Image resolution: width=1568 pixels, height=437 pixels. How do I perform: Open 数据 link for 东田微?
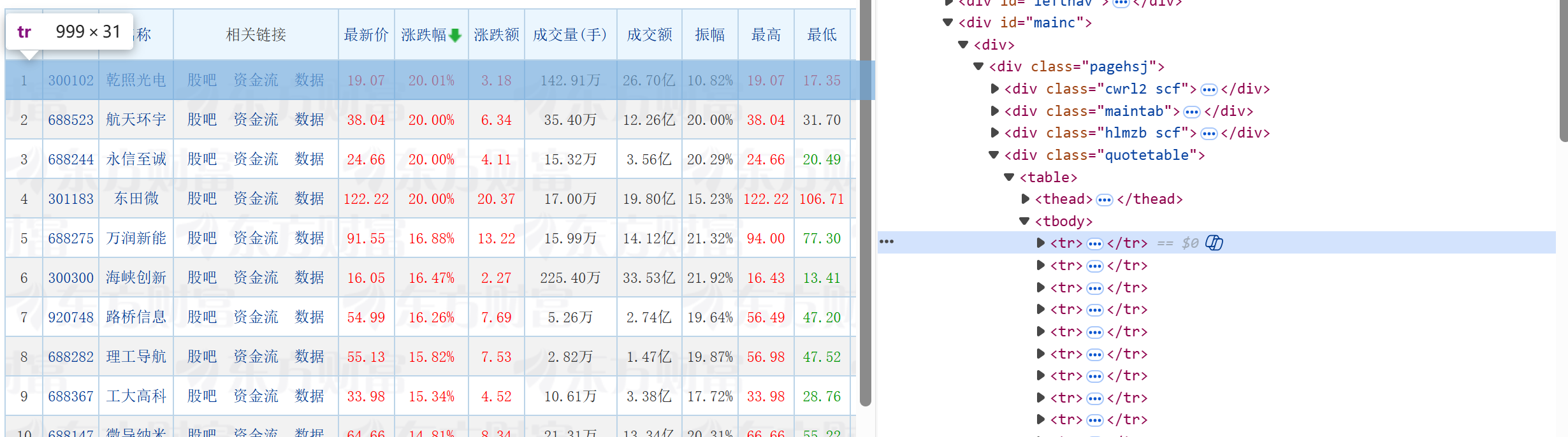click(x=309, y=199)
